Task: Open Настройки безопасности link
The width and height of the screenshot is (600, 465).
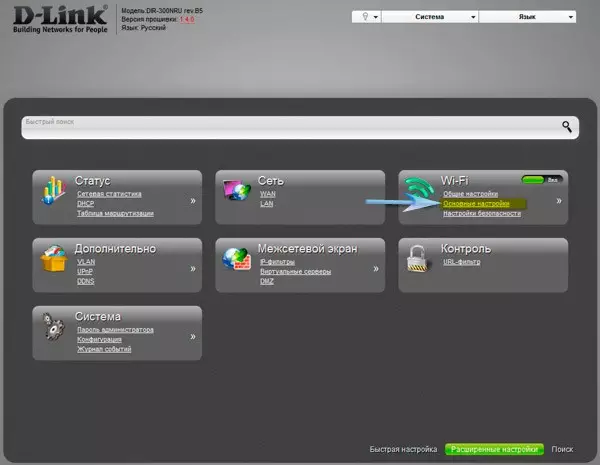Action: click(482, 213)
